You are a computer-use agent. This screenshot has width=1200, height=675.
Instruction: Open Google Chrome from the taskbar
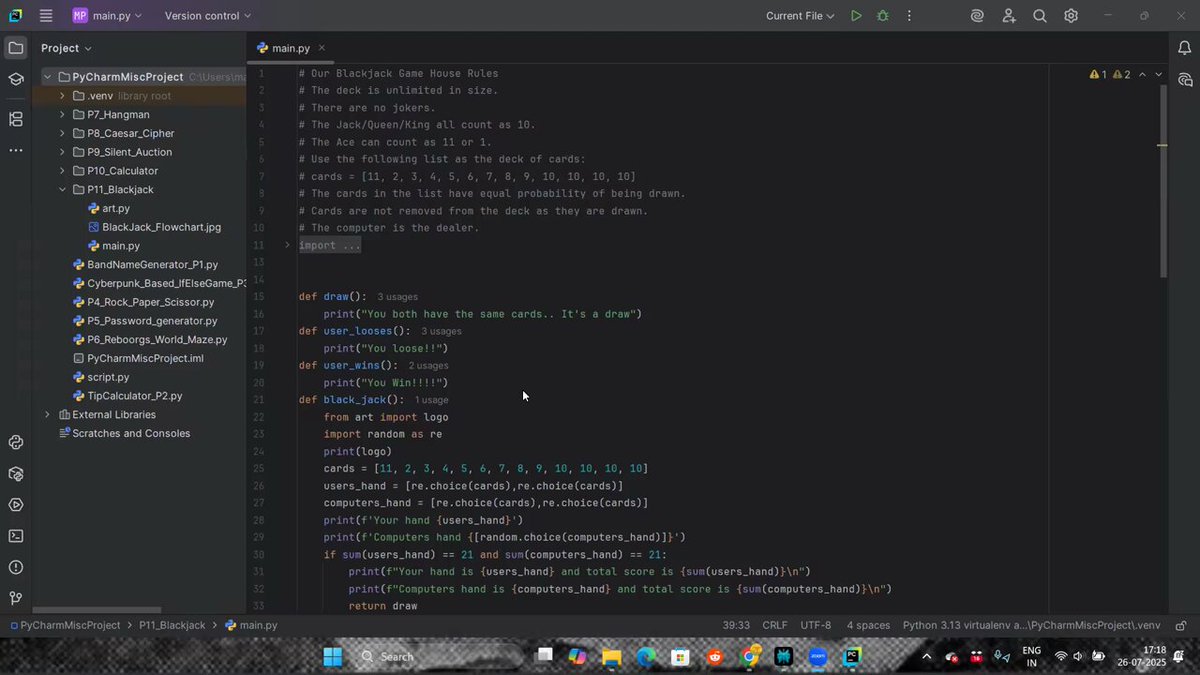click(750, 657)
